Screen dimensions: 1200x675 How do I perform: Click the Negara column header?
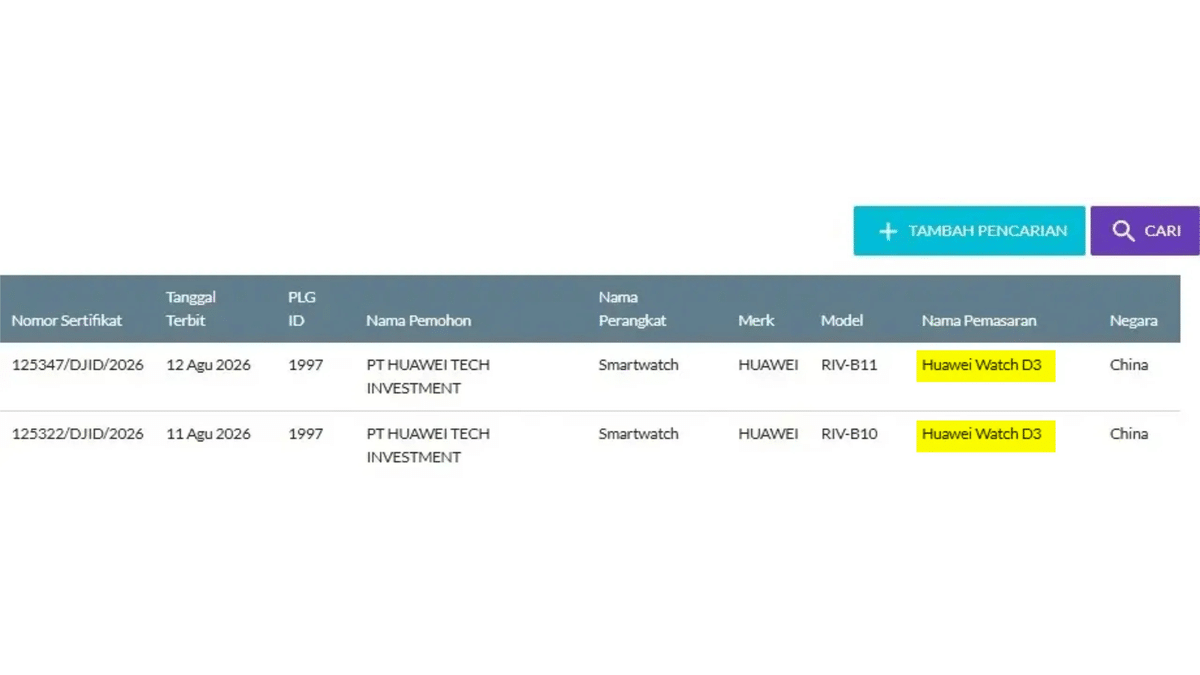pyautogui.click(x=1134, y=321)
